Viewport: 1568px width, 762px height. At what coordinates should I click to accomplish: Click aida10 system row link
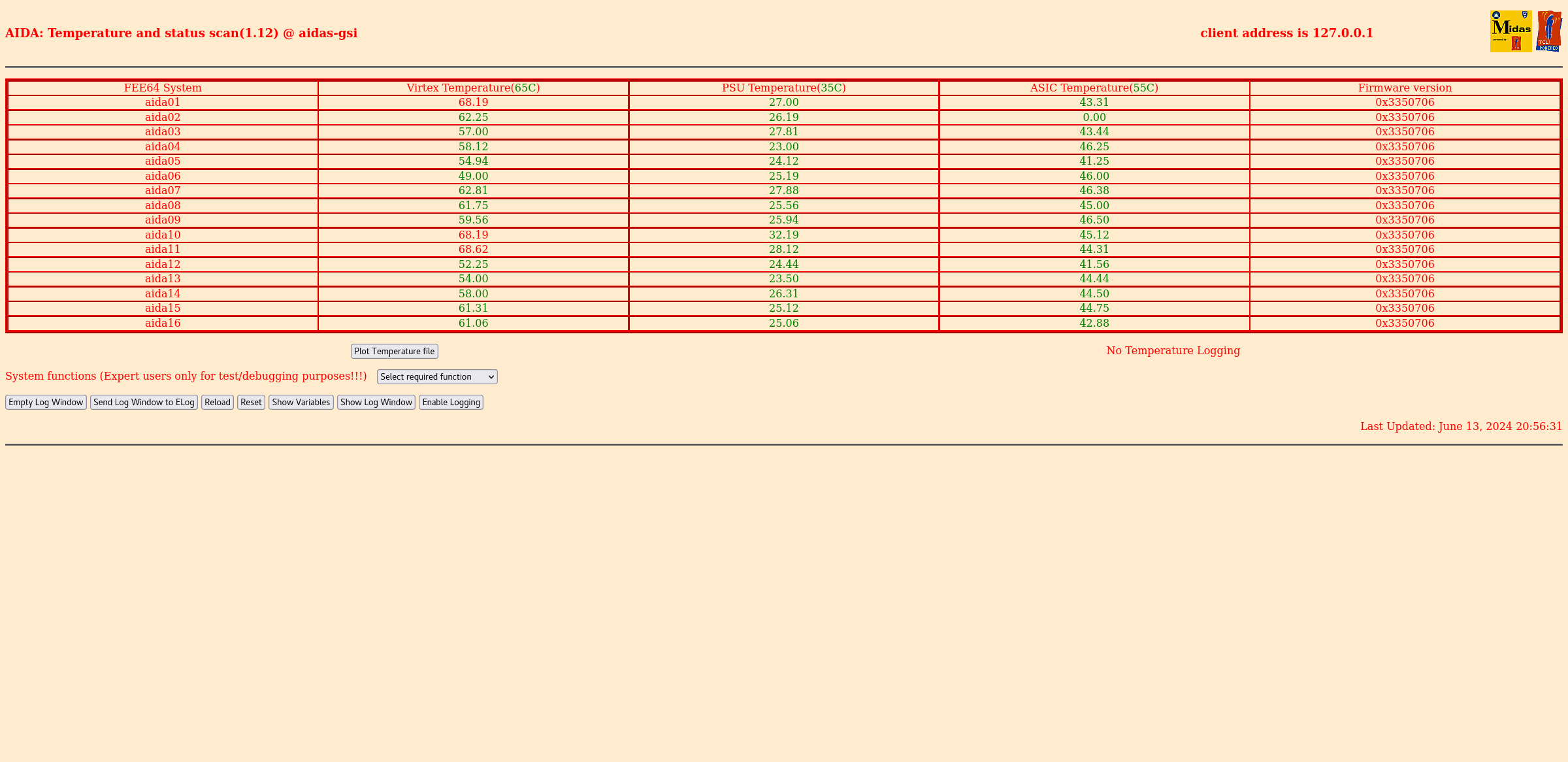(x=162, y=234)
